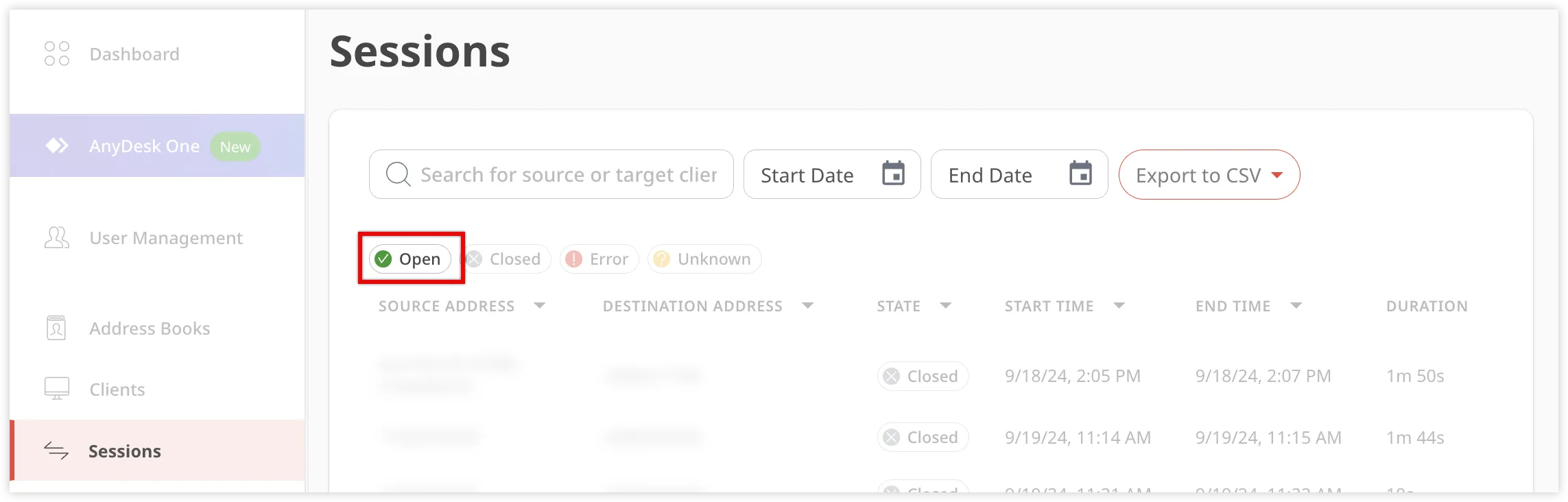1568x502 pixels.
Task: Click the AnyDesk One diamond icon
Action: click(x=57, y=145)
